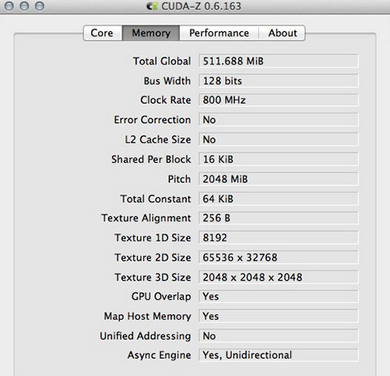The width and height of the screenshot is (390, 376).
Task: Minimize the CUDA-Z window
Action: (x=24, y=6)
